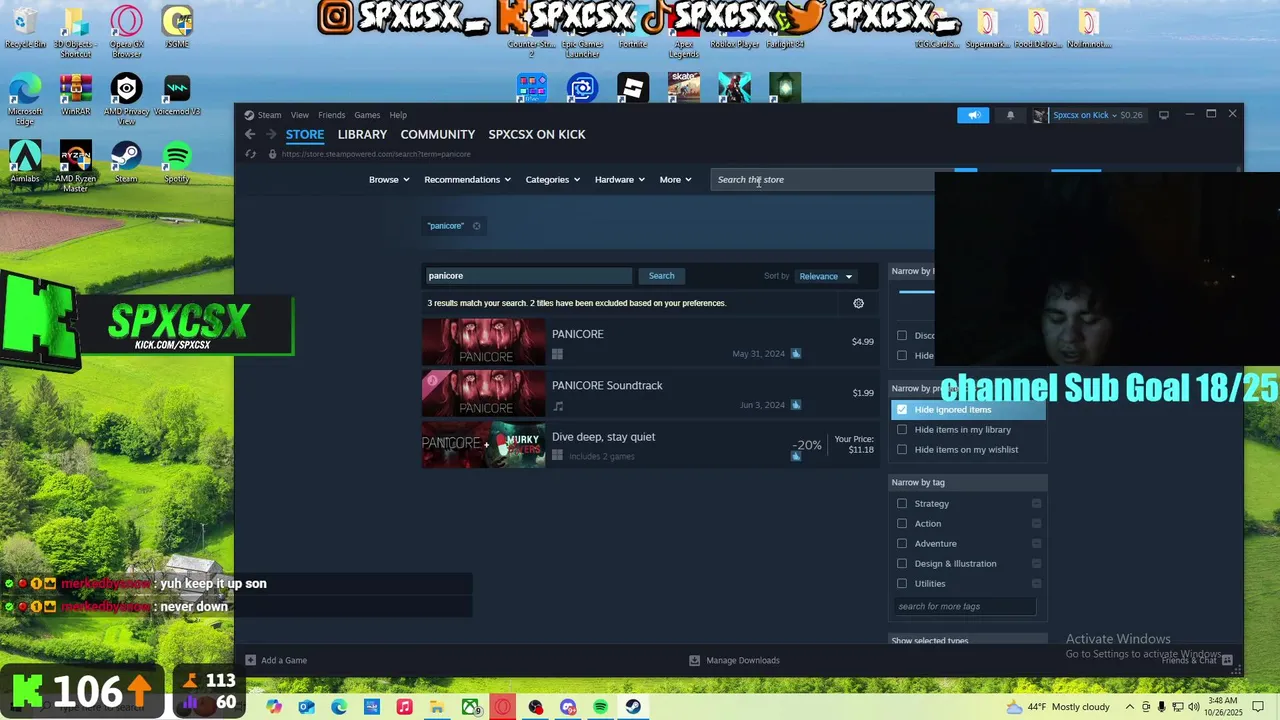Open Friends & Chat

click(x=1197, y=660)
